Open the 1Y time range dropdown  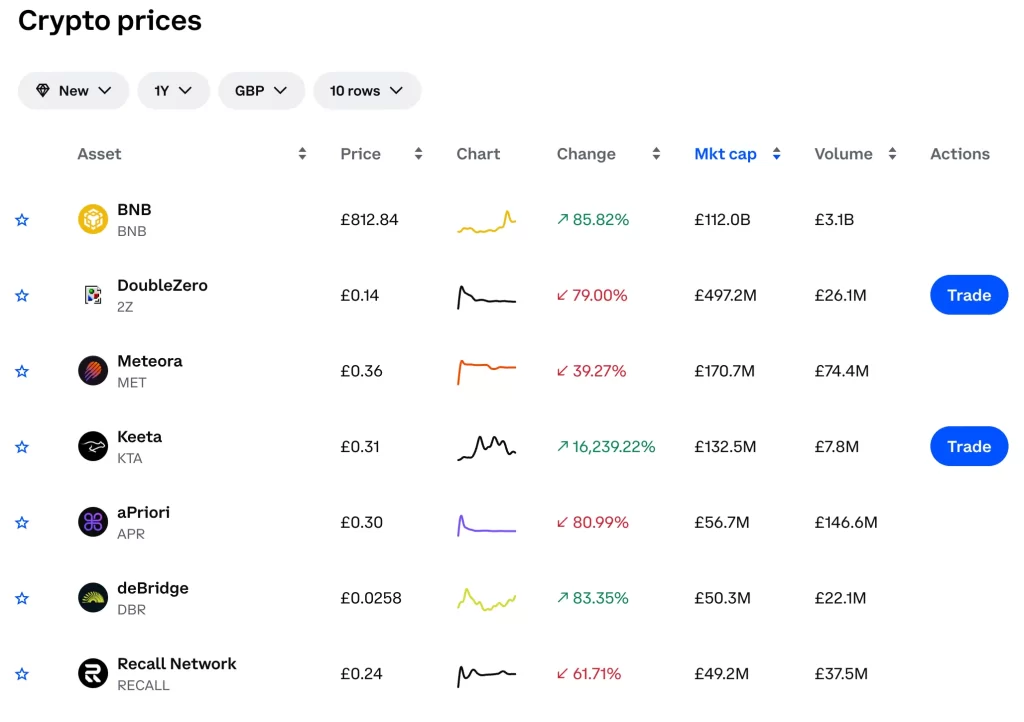tap(173, 91)
